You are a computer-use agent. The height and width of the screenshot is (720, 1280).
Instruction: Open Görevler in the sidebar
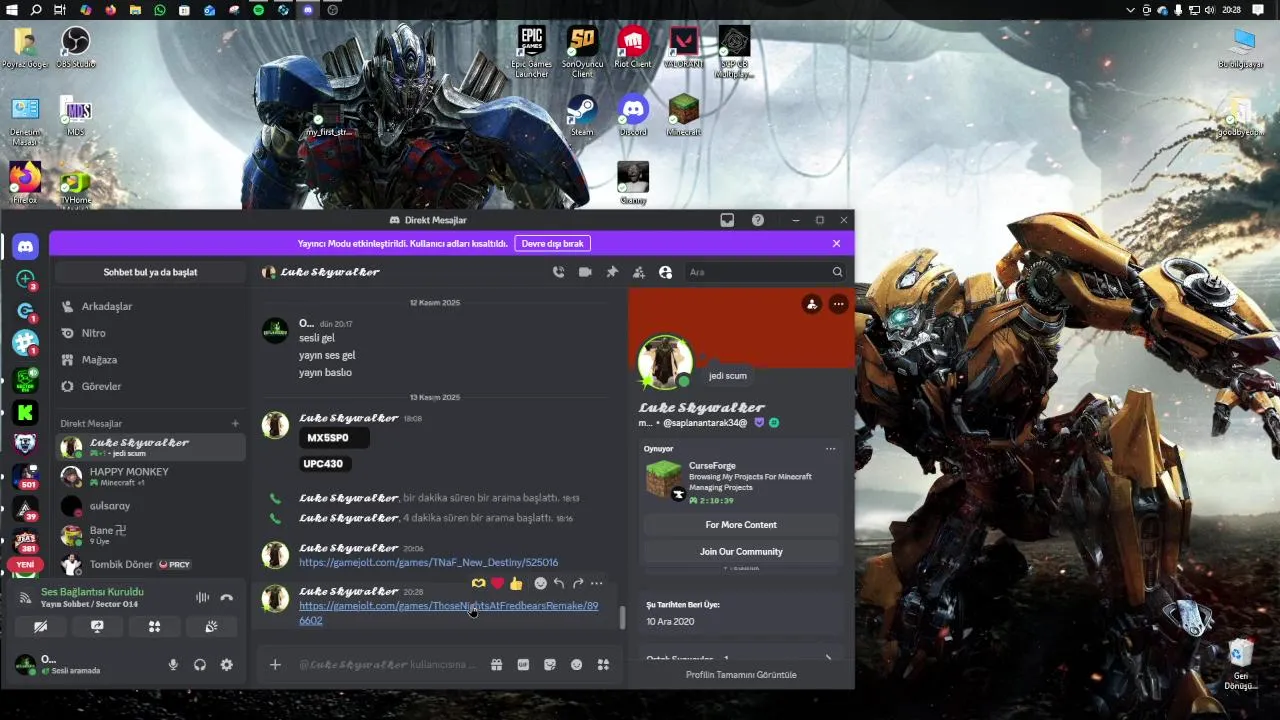151,386
